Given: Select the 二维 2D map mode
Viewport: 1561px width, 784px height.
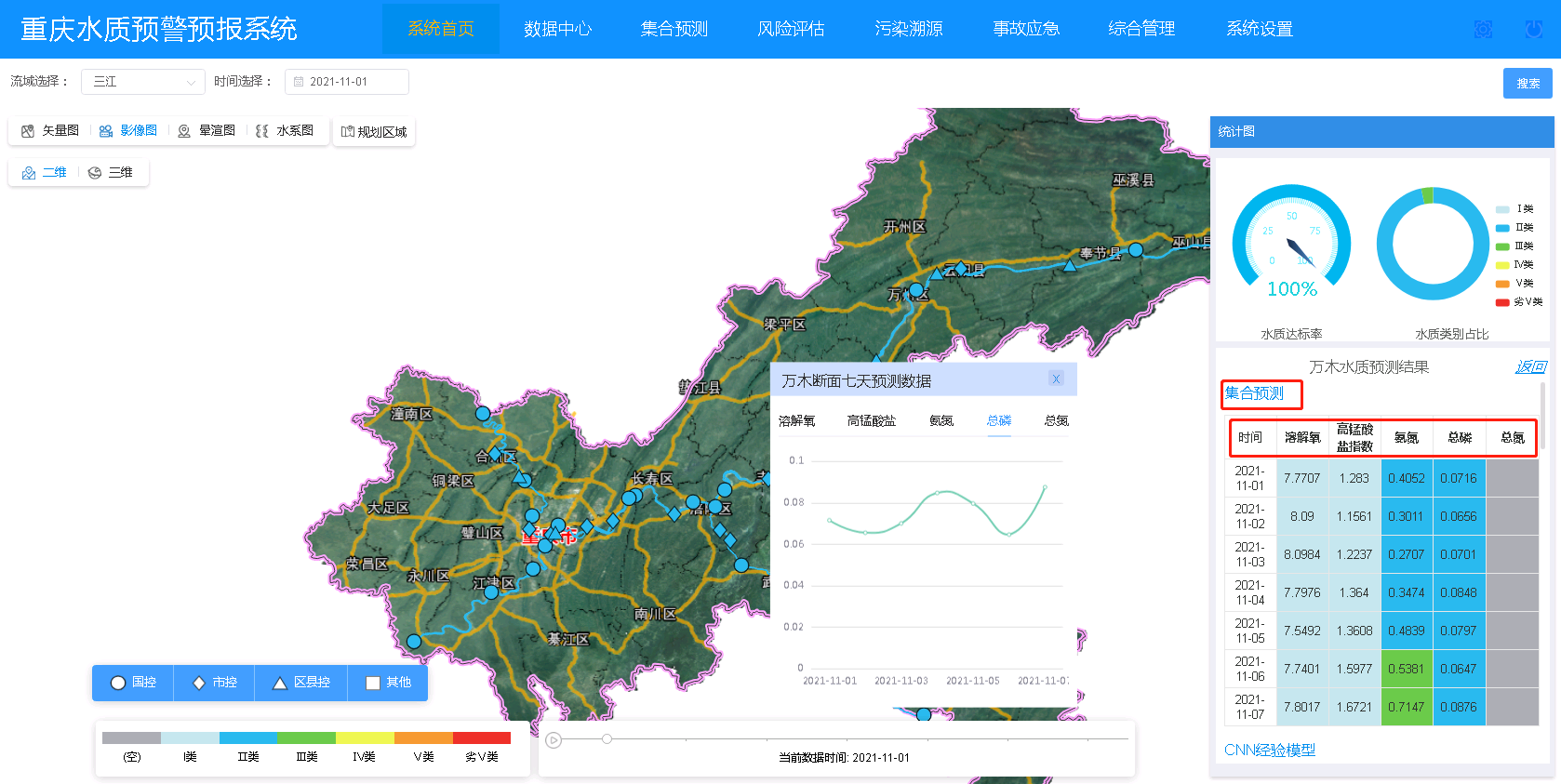Looking at the screenshot, I should (x=45, y=173).
